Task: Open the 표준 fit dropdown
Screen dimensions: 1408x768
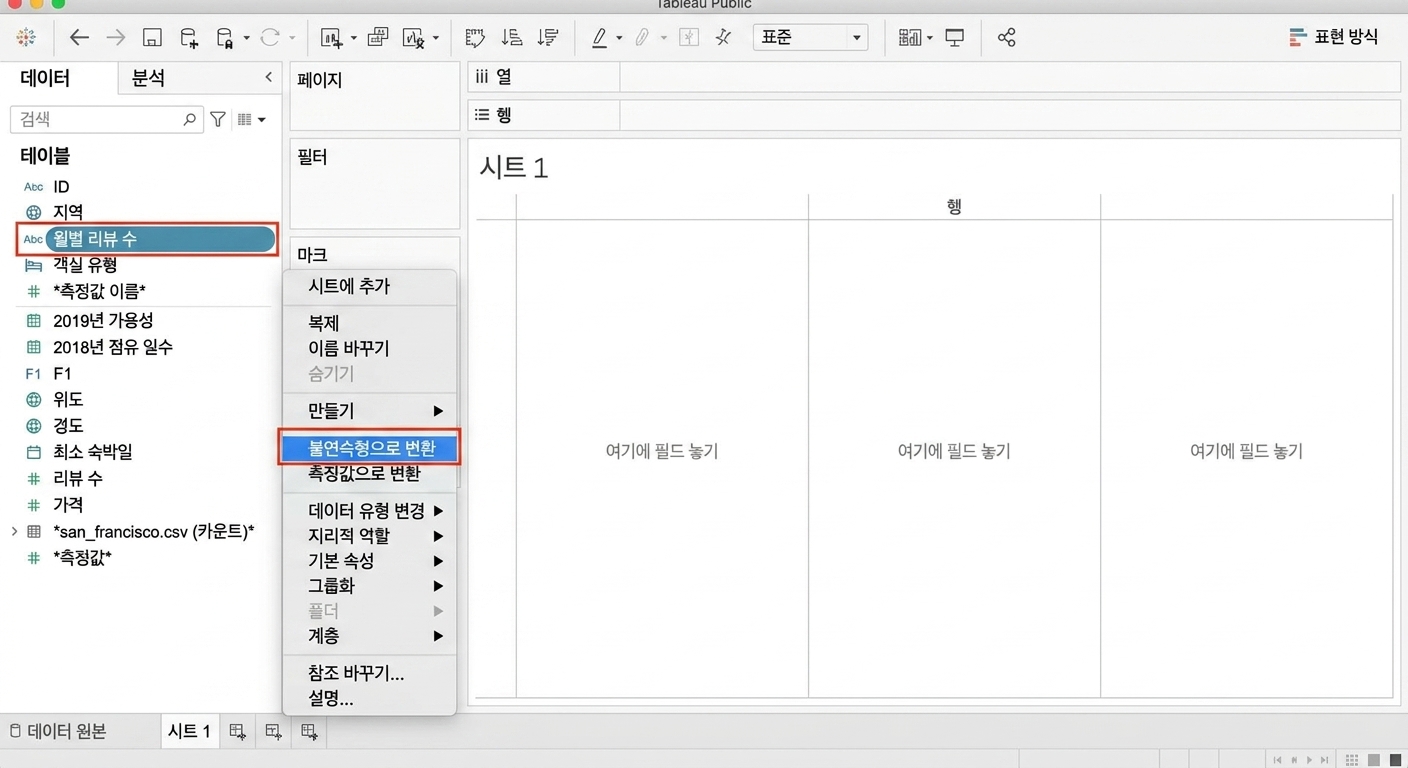Action: coord(810,38)
